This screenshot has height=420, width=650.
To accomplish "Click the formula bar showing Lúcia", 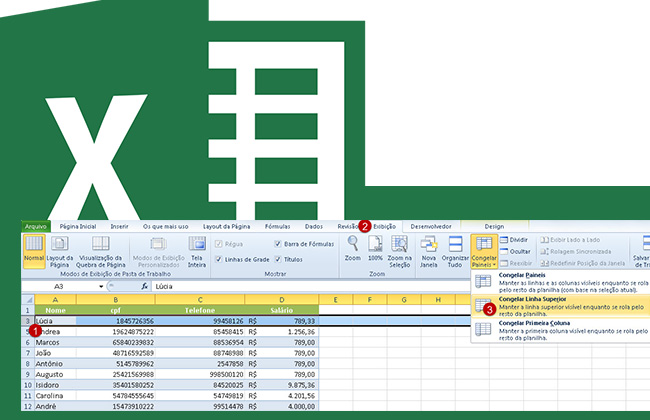I will tap(311, 286).
